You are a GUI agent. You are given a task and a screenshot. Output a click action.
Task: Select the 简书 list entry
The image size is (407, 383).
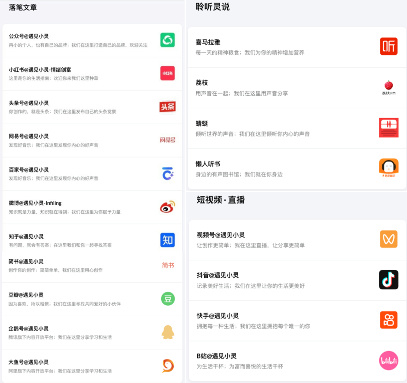(x=92, y=266)
